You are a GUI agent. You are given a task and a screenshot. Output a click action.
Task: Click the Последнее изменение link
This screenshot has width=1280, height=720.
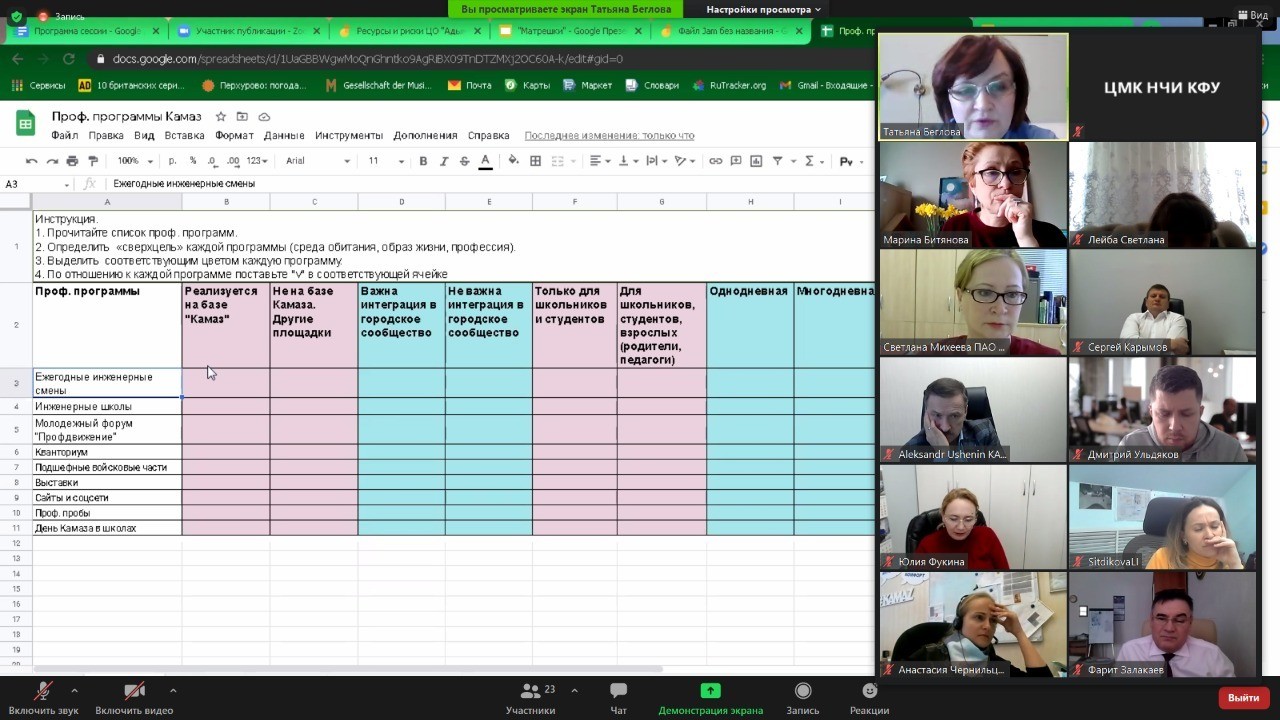(x=609, y=135)
